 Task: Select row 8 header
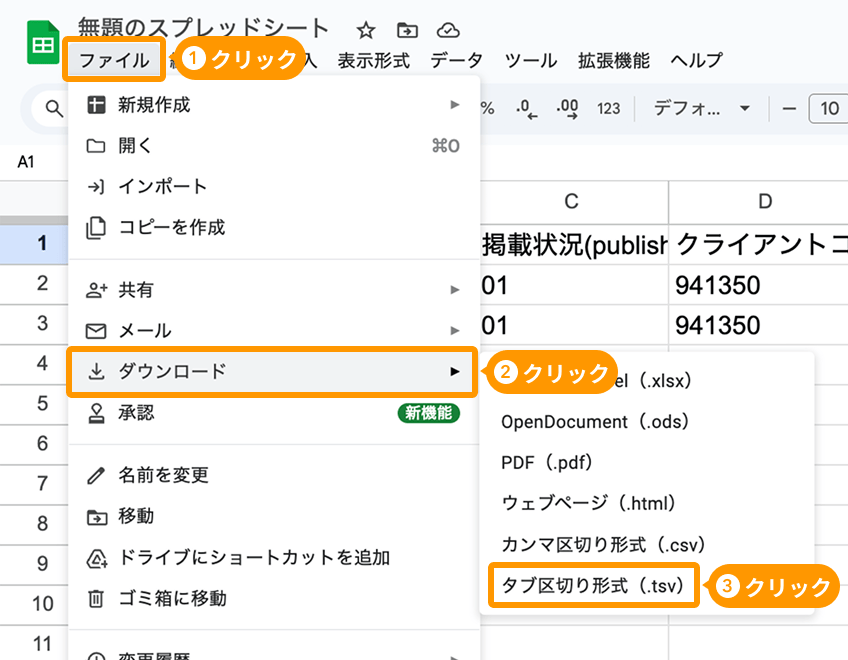pos(34,524)
